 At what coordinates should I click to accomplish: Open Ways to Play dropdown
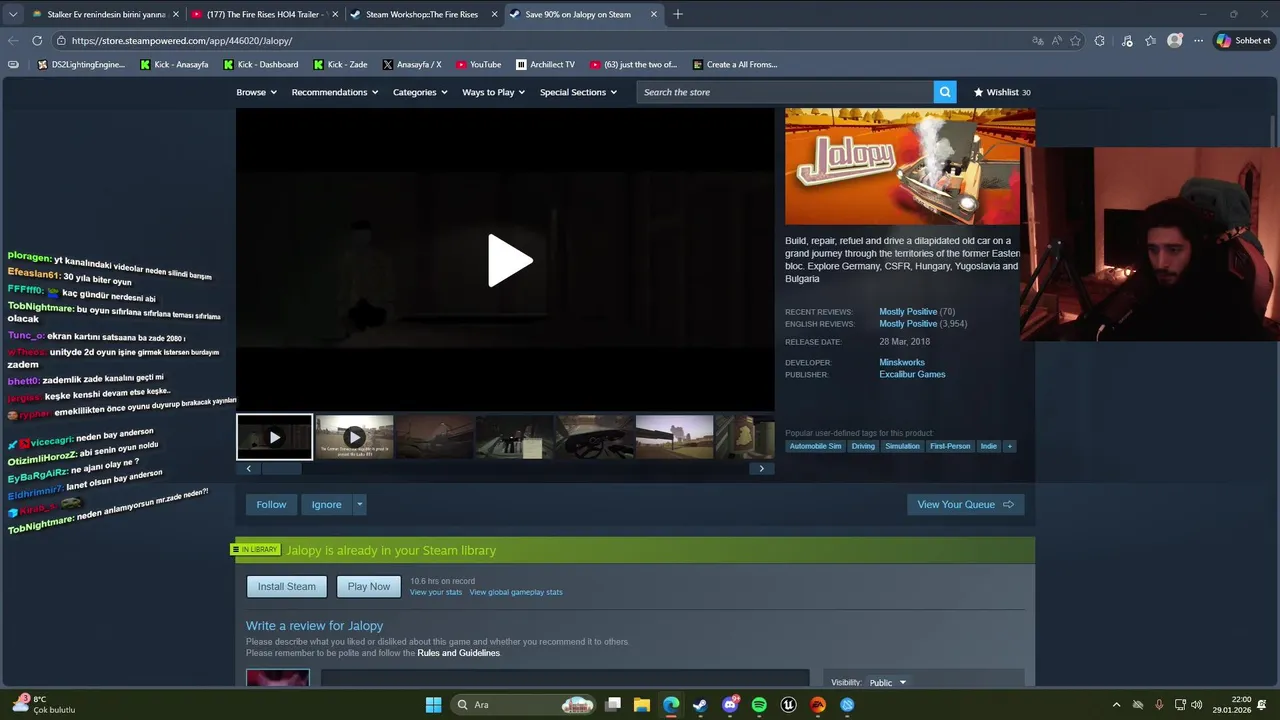[x=493, y=92]
